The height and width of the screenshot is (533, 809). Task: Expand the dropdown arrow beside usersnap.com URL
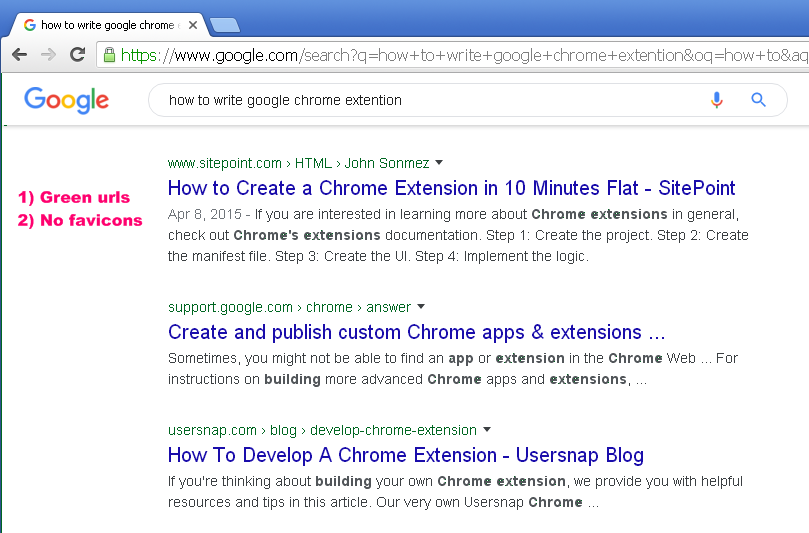[487, 429]
